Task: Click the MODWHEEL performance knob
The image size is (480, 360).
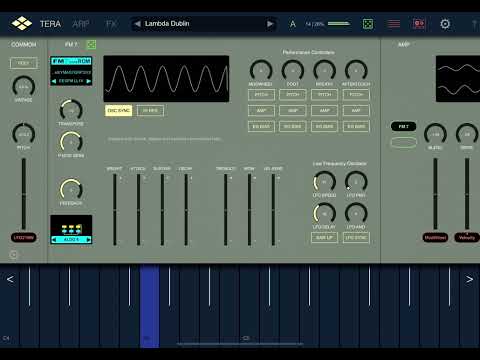Action: [261, 71]
